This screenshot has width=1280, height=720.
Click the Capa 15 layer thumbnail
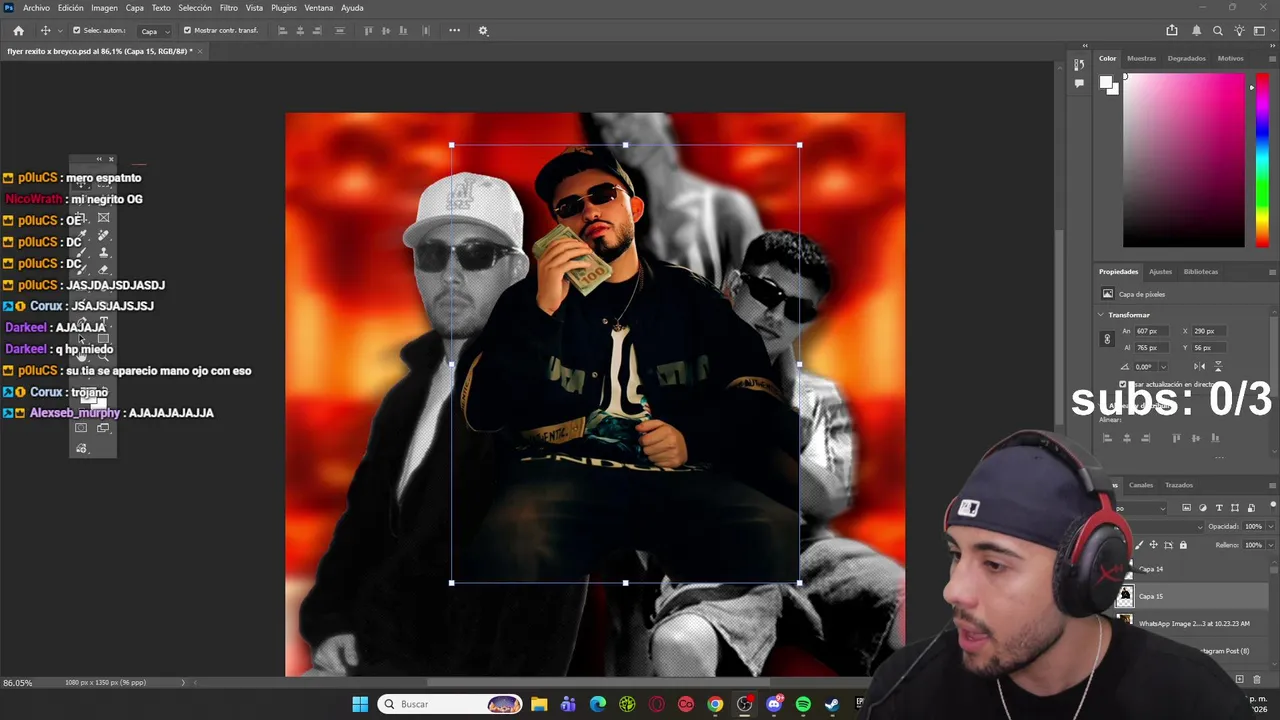[1125, 596]
